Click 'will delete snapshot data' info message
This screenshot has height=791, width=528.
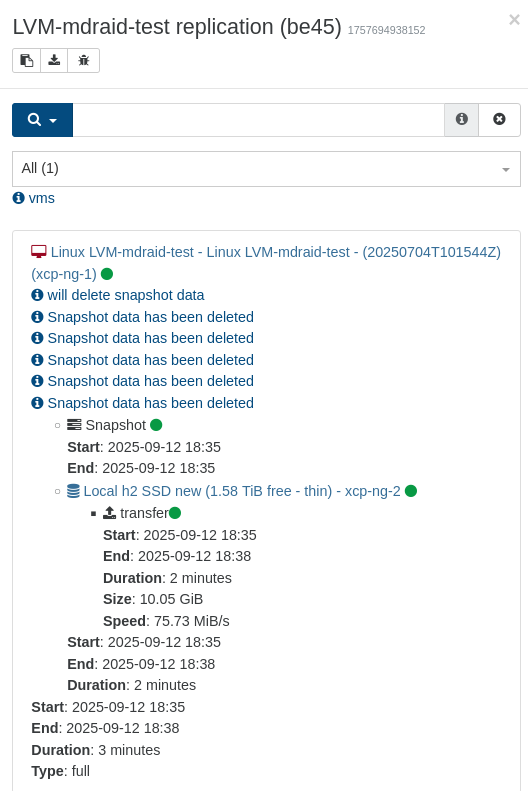tap(126, 295)
